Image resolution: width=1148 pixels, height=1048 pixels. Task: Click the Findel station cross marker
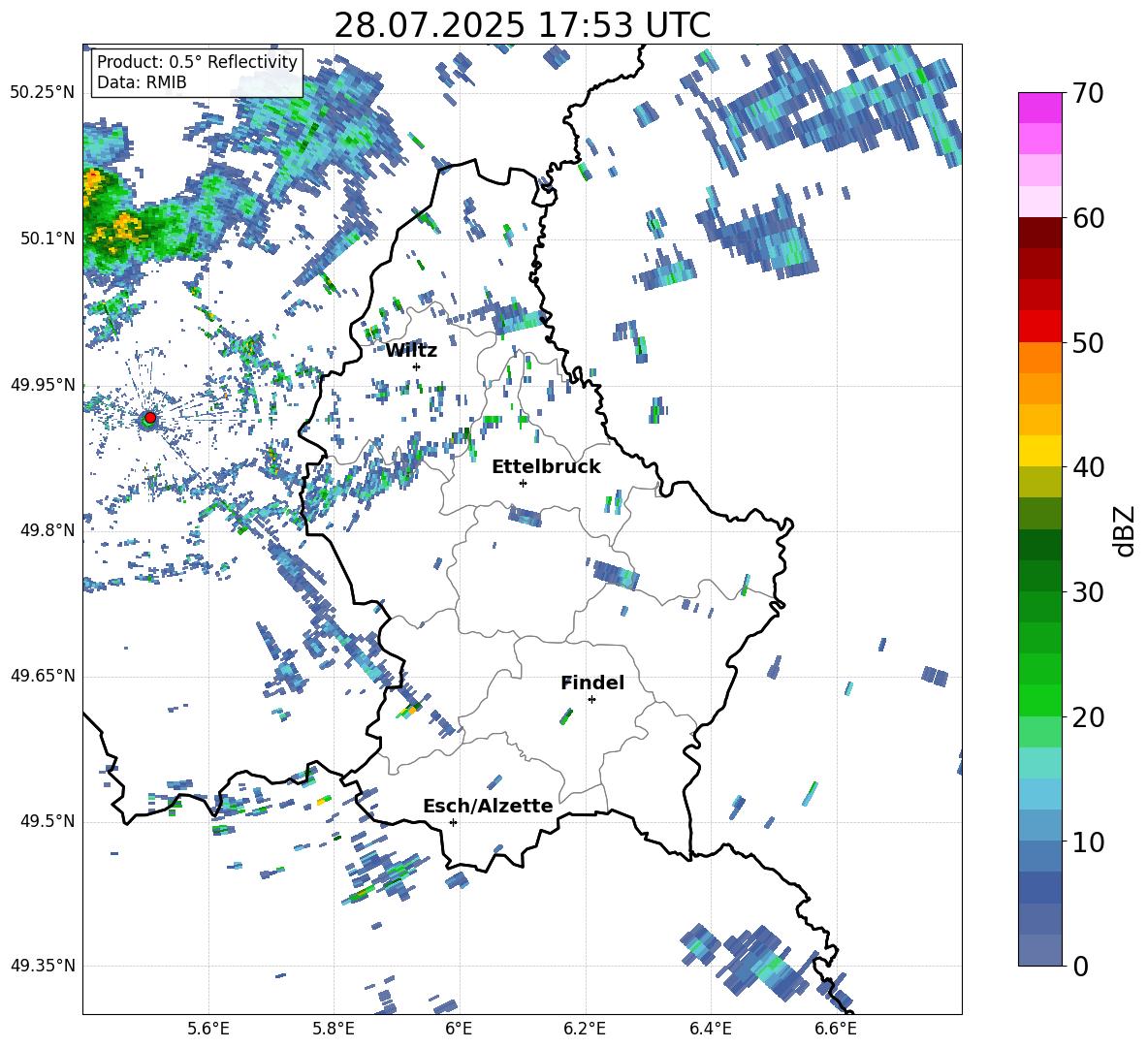[591, 700]
